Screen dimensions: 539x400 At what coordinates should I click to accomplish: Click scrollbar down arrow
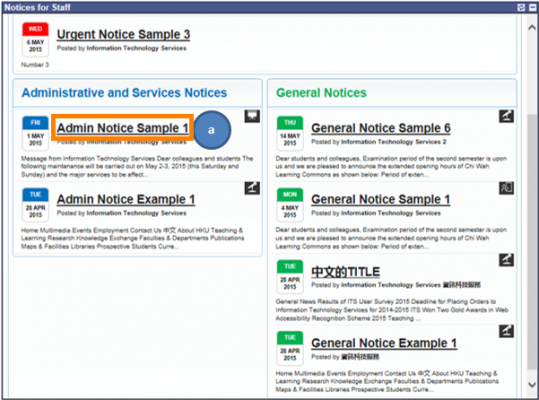(532, 385)
